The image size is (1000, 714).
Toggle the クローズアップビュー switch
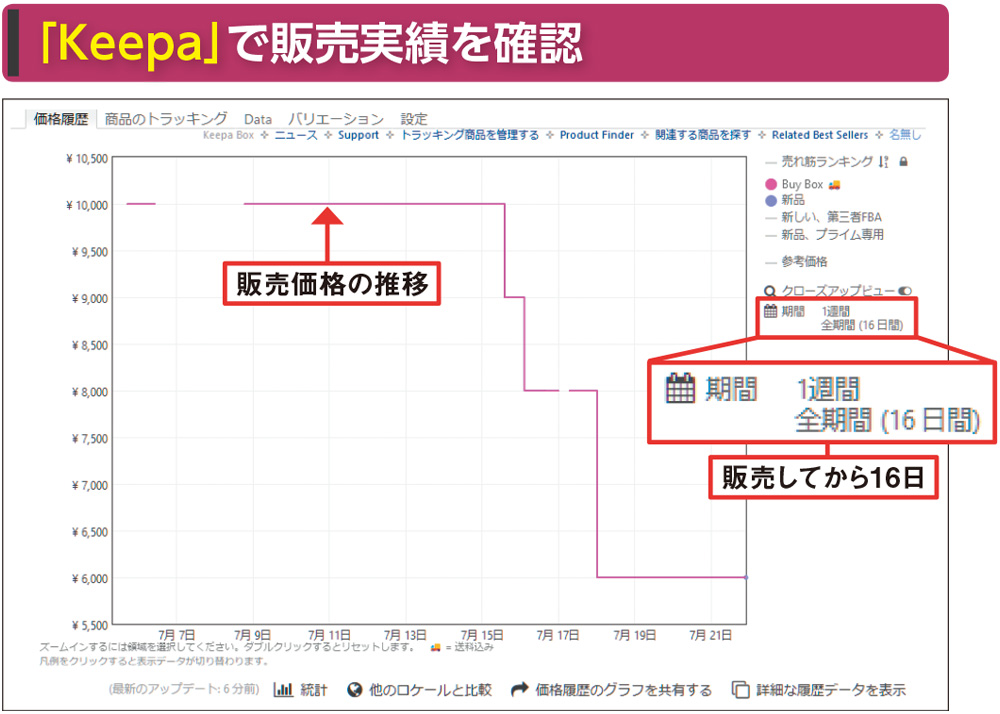904,290
